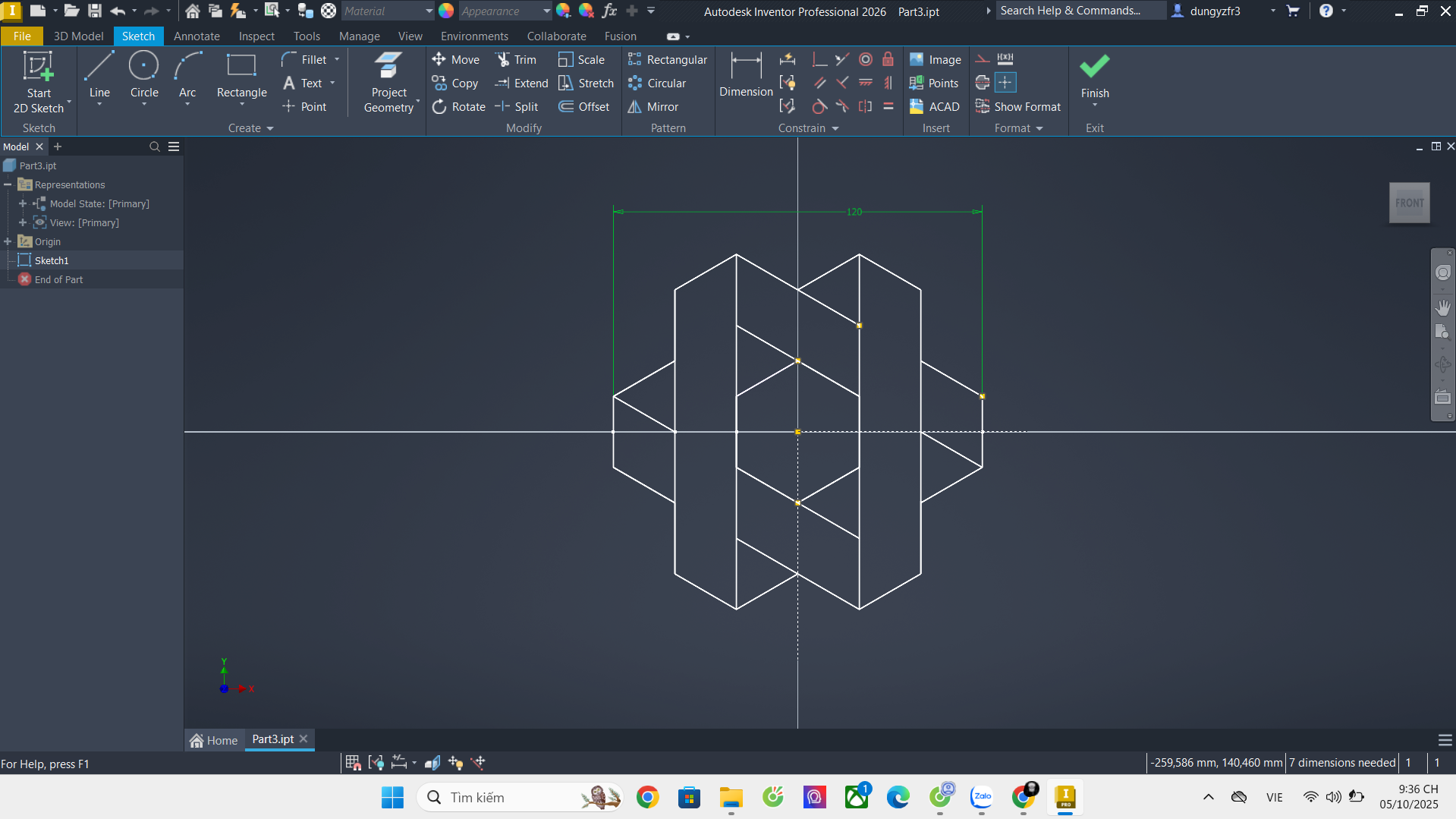1456x819 pixels.
Task: Toggle Construction line format
Action: pyautogui.click(x=983, y=59)
